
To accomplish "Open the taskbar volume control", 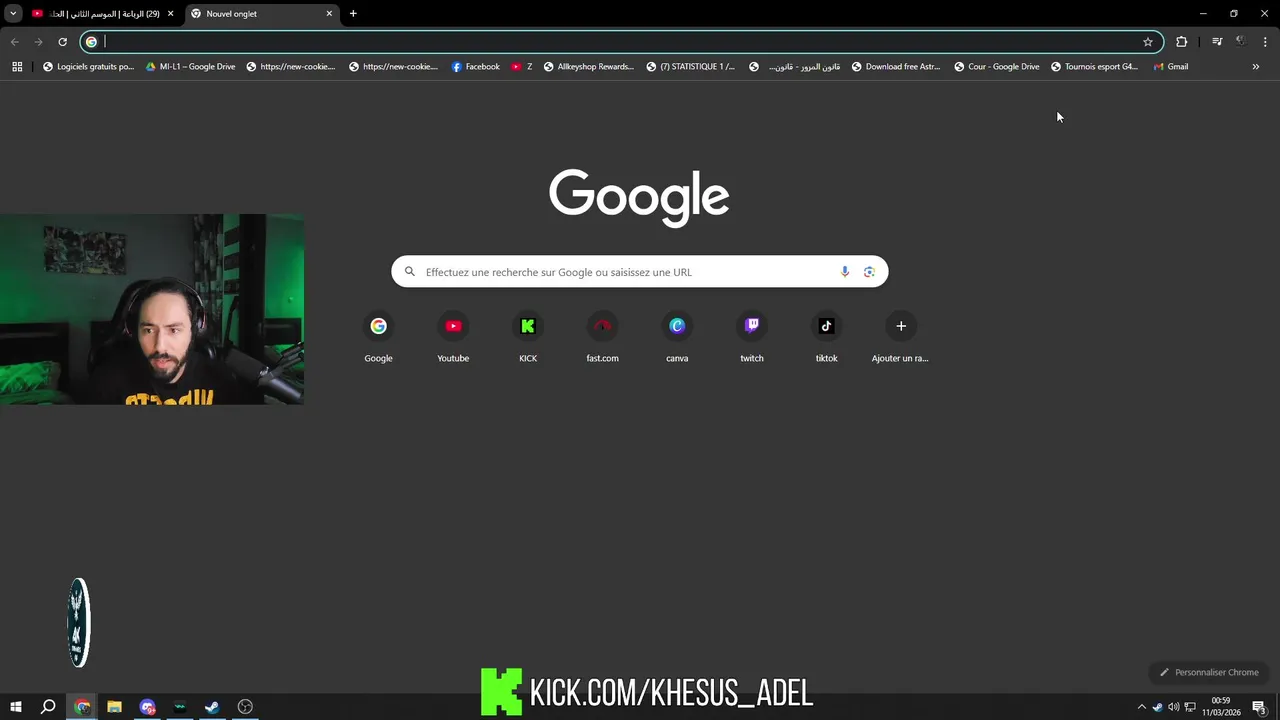I will pyautogui.click(x=1174, y=707).
